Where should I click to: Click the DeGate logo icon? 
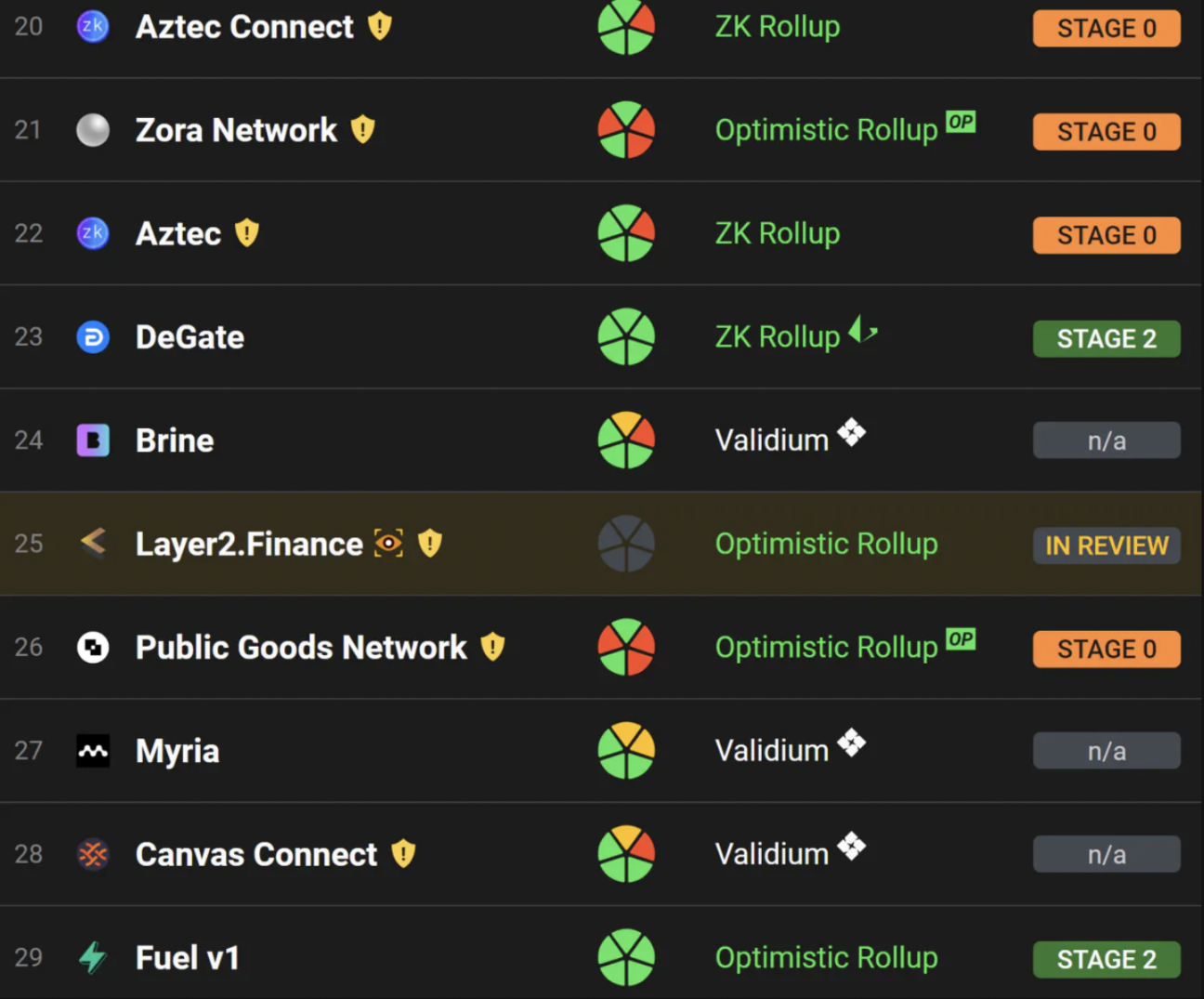93,337
